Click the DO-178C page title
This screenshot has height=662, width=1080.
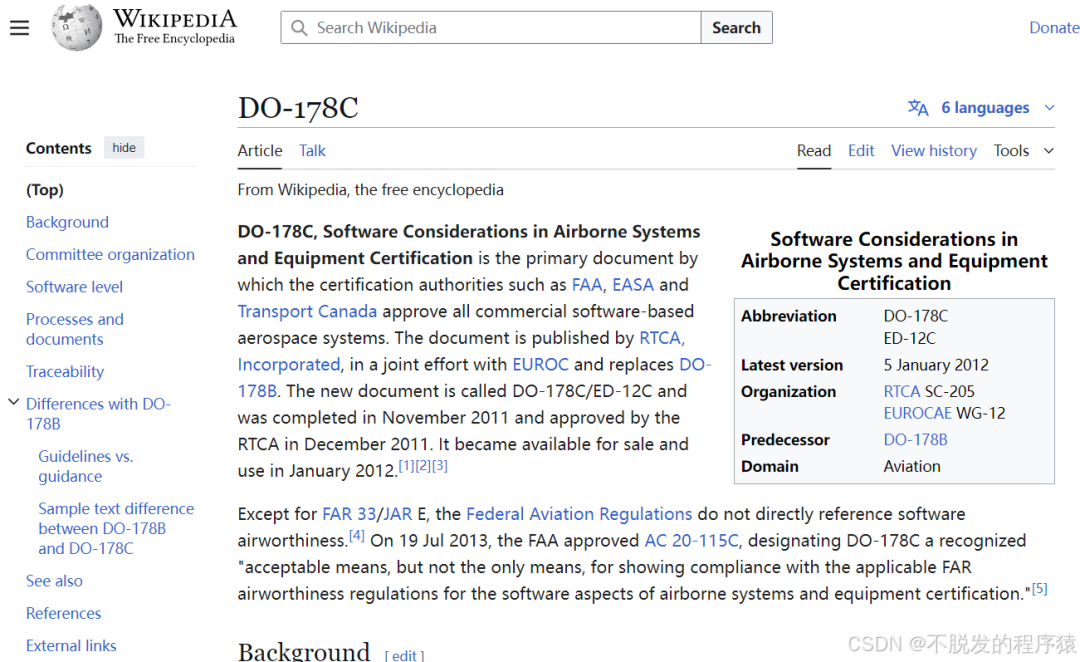coord(298,108)
